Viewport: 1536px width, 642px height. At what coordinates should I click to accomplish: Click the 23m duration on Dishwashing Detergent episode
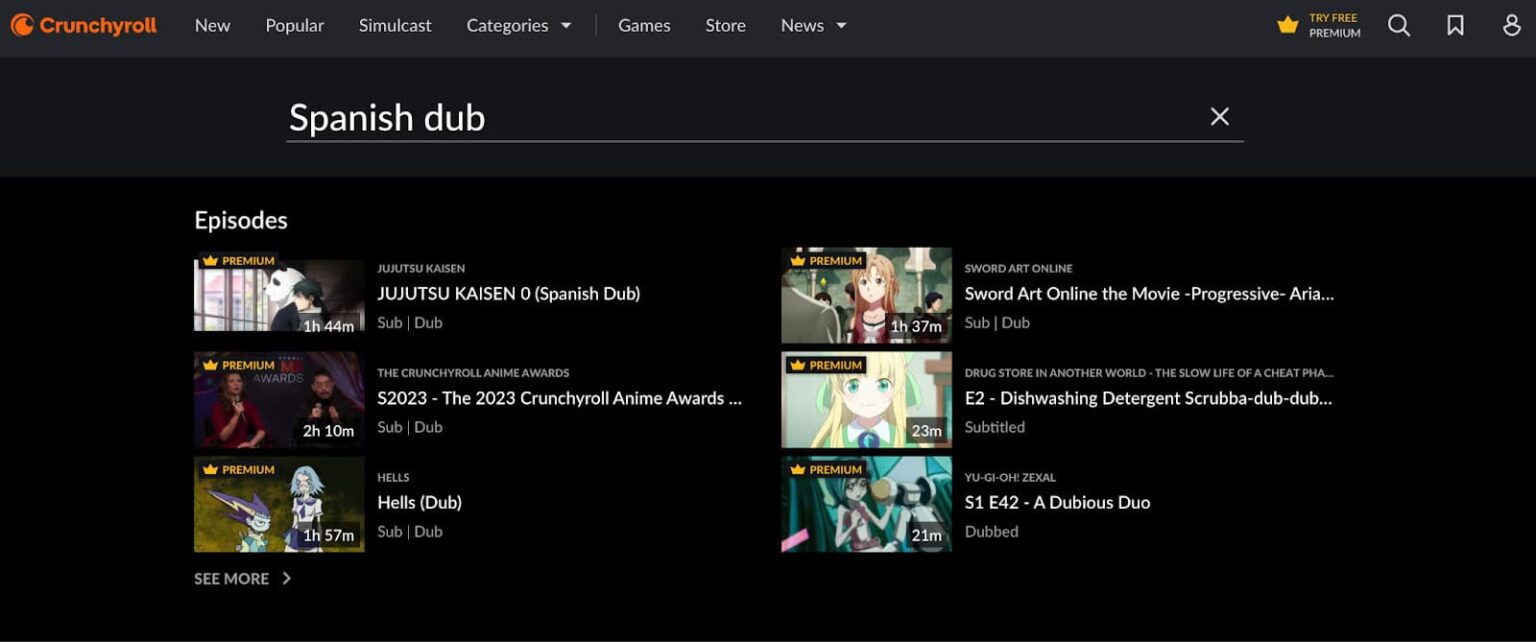pos(927,431)
